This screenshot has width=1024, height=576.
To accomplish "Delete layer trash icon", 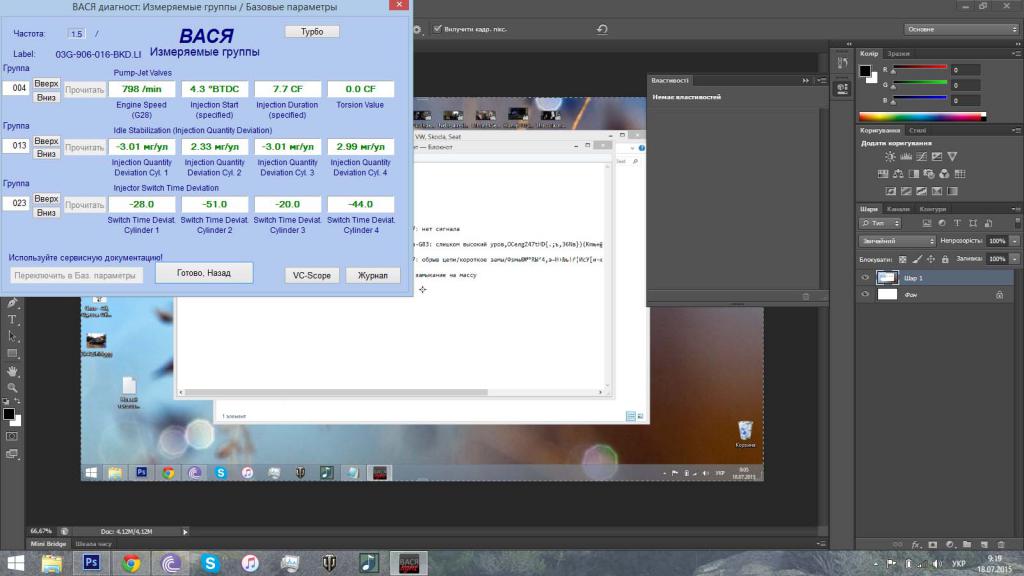I will [1001, 544].
